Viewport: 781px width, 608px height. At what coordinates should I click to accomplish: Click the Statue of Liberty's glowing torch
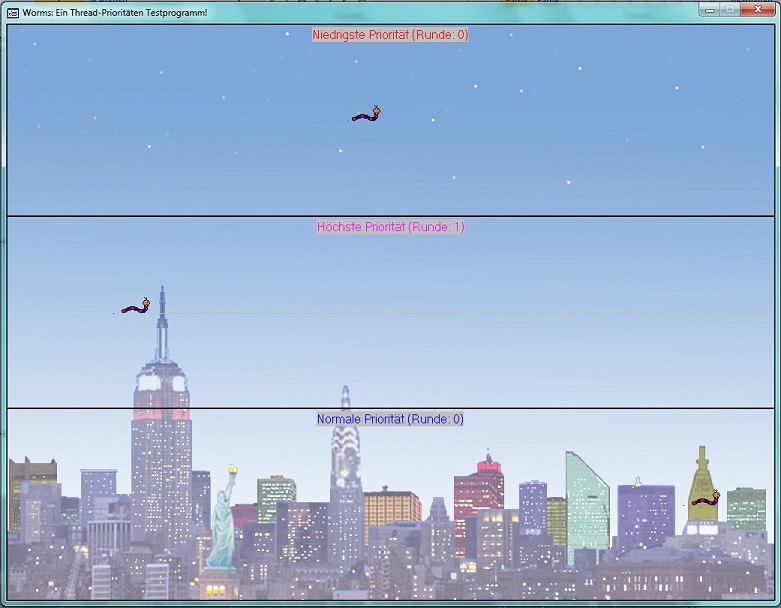232,467
